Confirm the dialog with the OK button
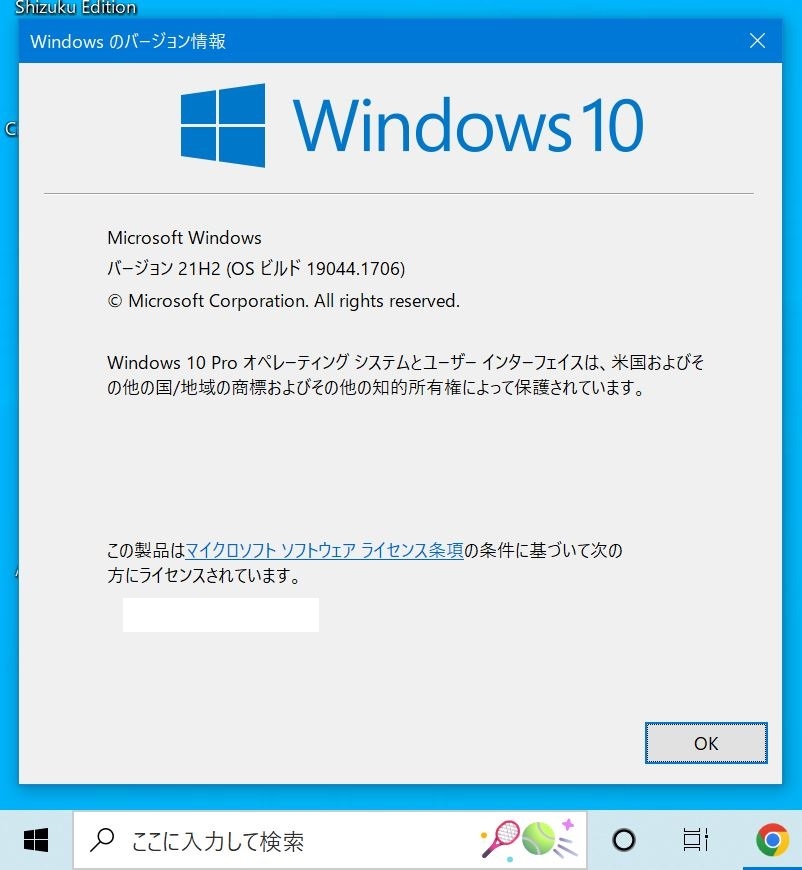 (706, 743)
